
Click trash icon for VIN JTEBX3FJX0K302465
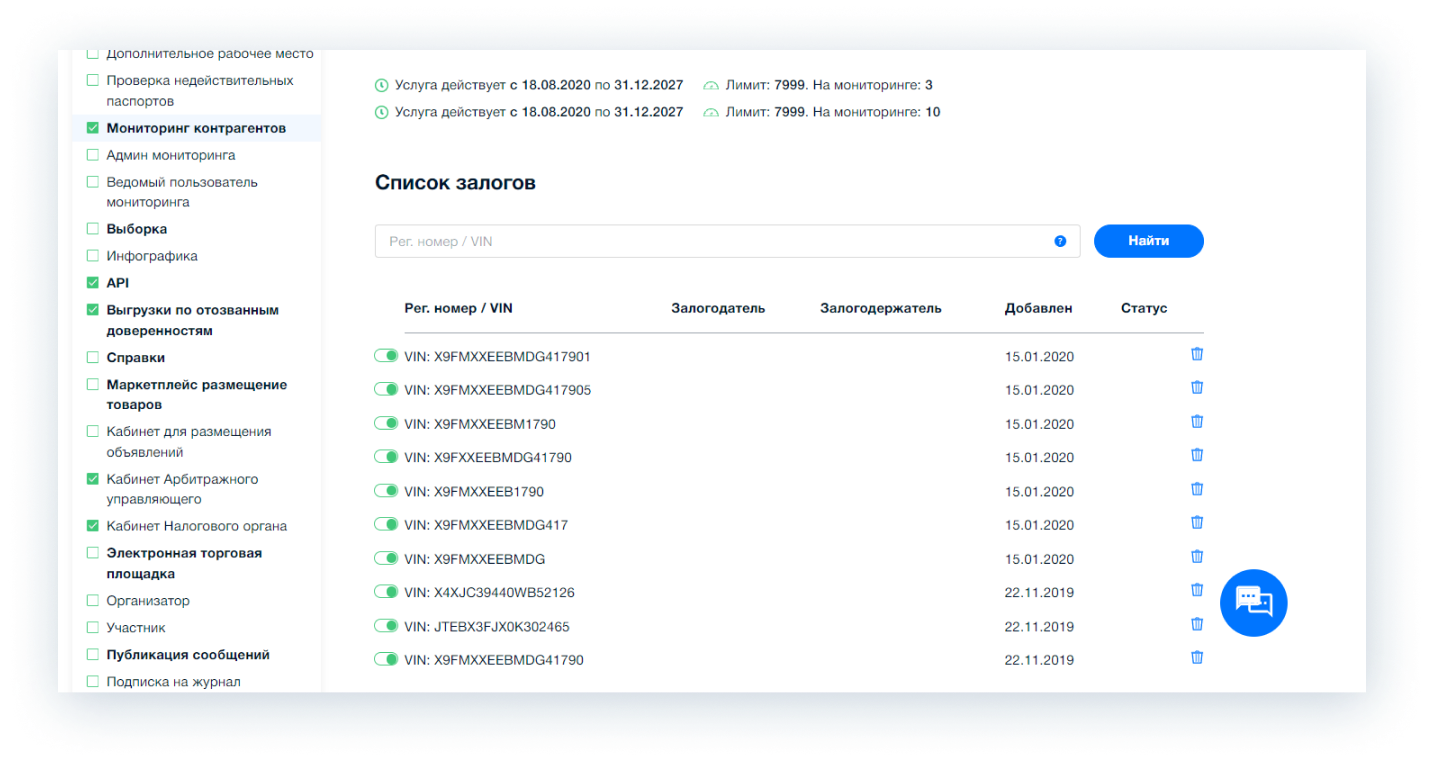click(1197, 624)
